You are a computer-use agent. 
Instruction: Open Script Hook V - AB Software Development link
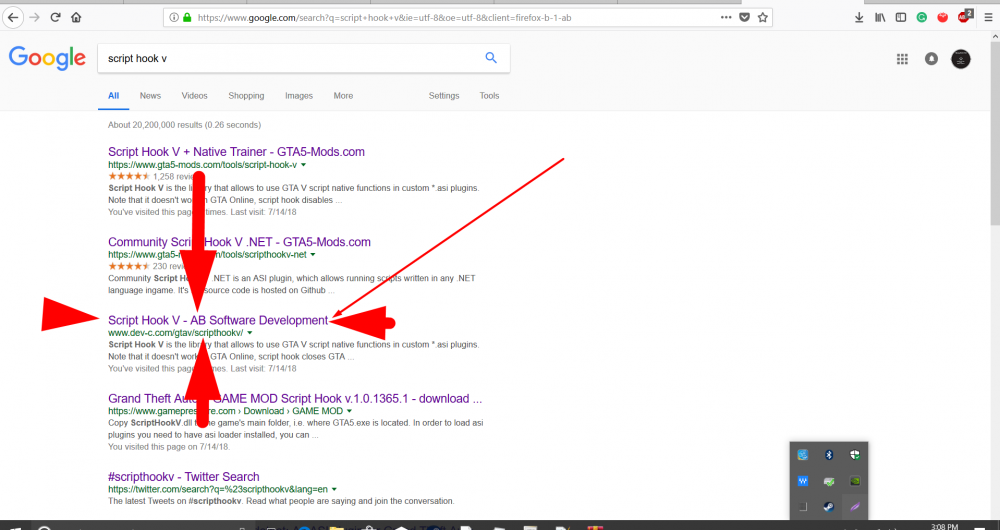(x=217, y=320)
